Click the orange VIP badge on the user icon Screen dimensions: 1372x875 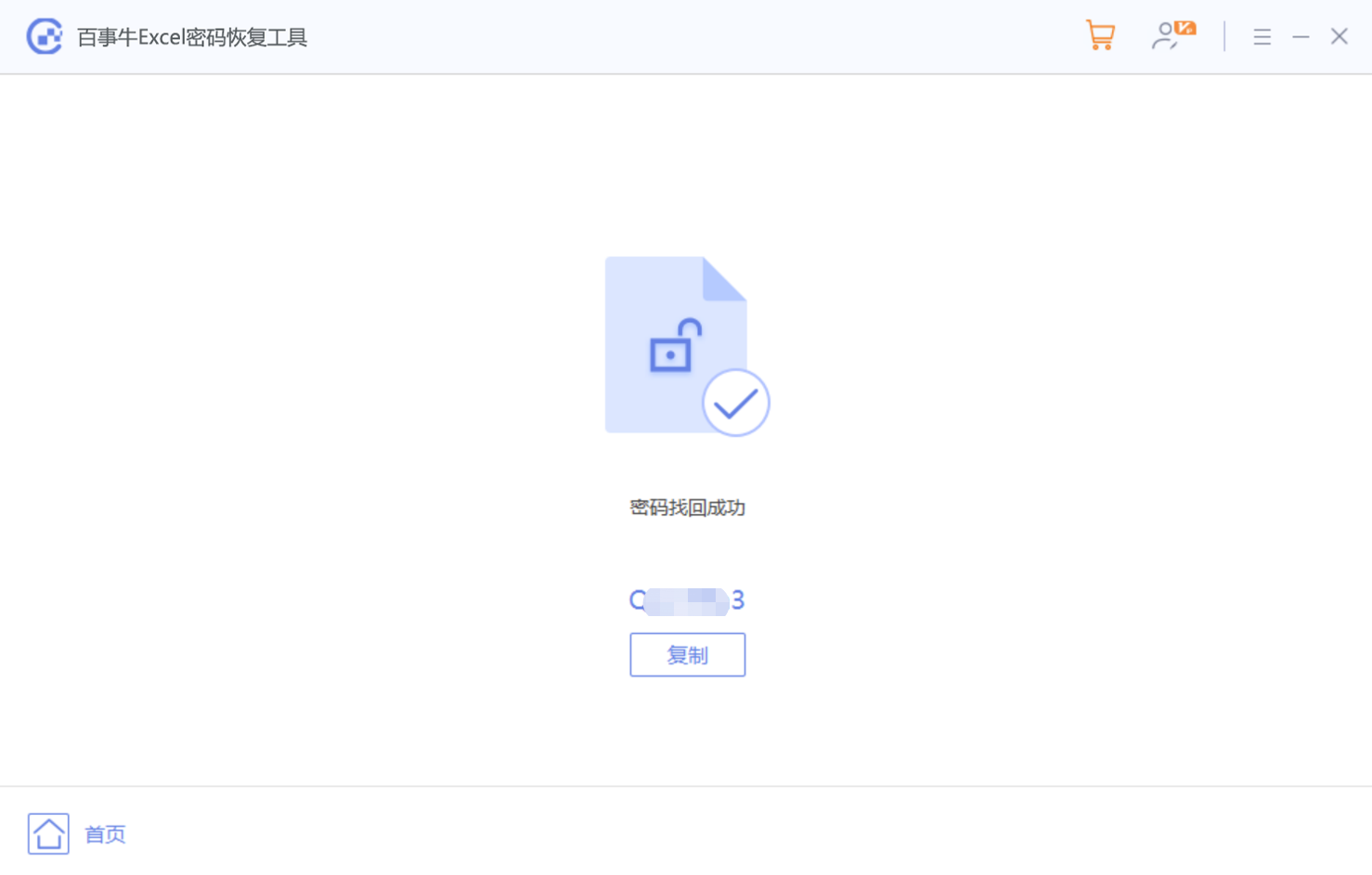pyautogui.click(x=1184, y=26)
